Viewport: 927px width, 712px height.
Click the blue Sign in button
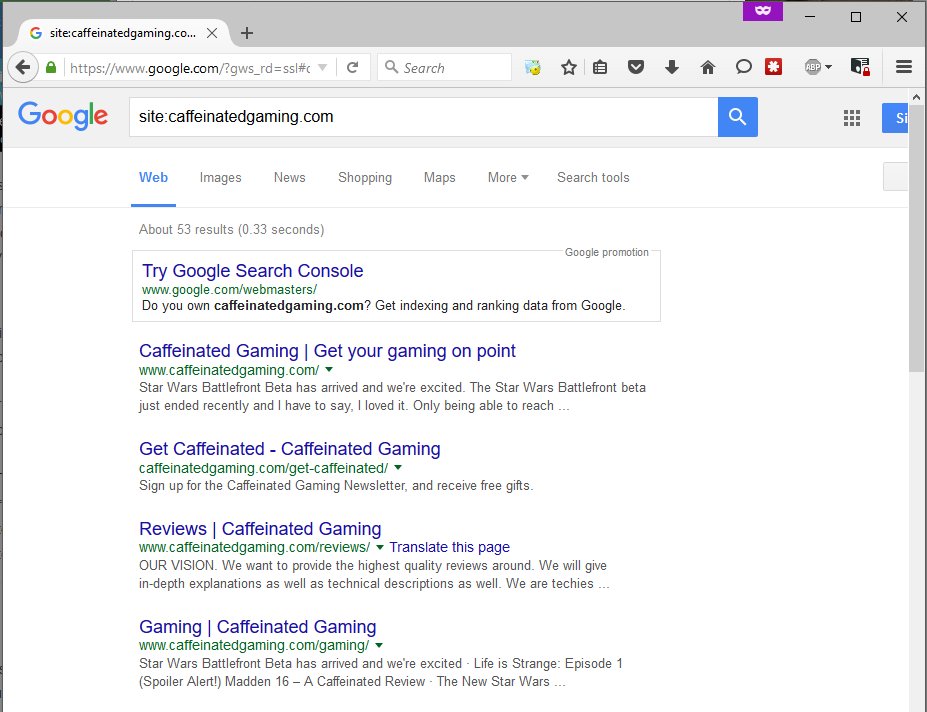pyautogui.click(x=895, y=118)
